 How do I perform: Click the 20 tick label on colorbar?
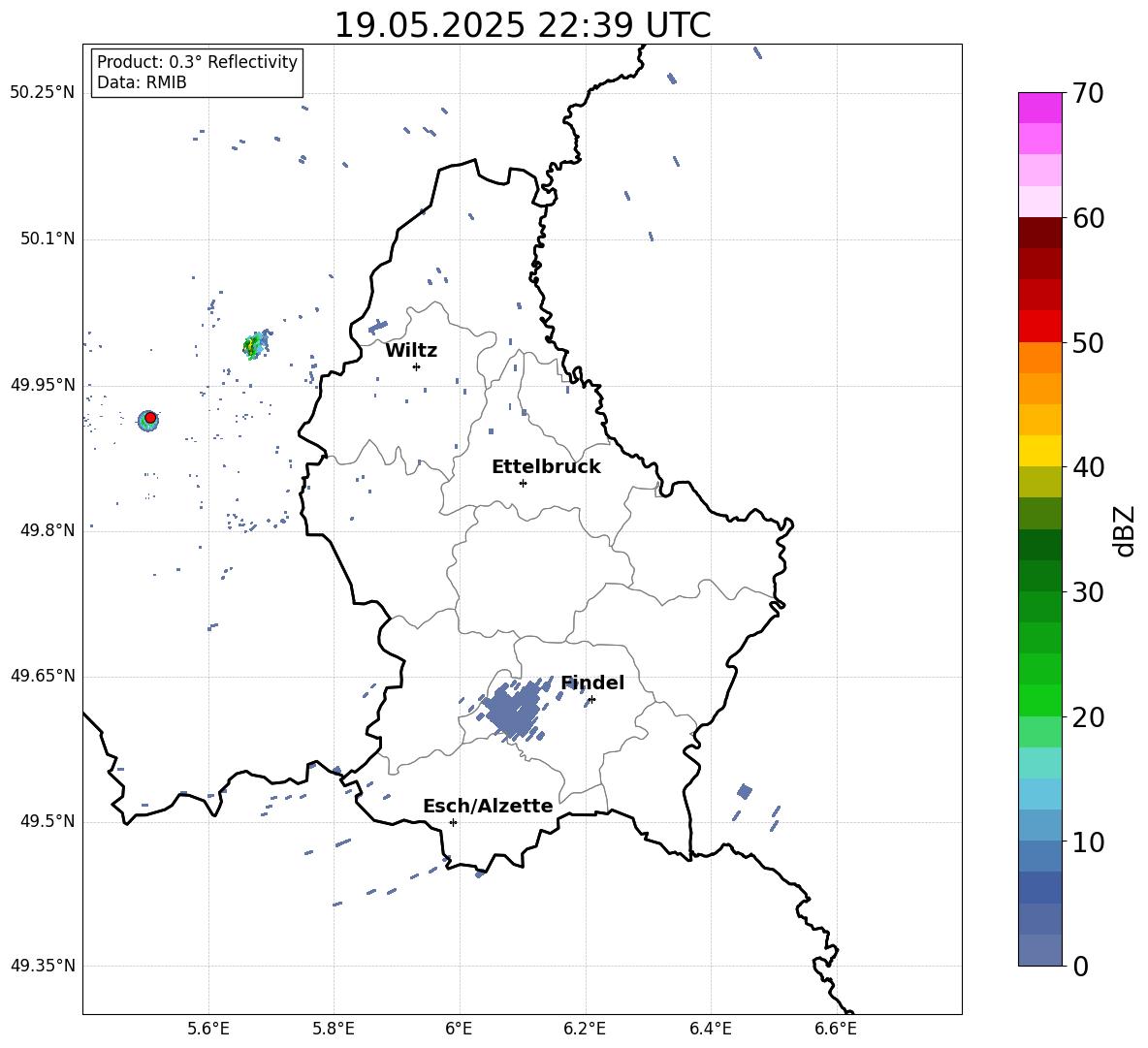coord(1088,717)
